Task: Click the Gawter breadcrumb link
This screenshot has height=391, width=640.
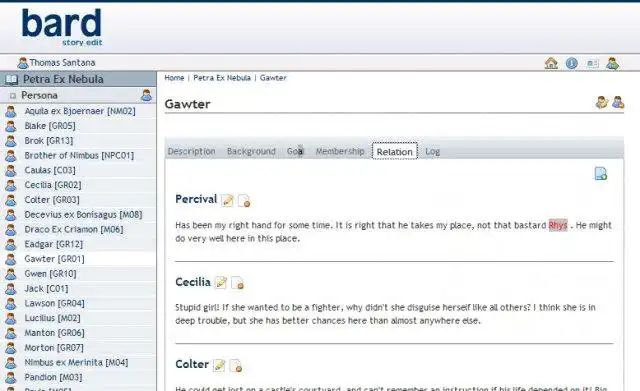Action: pyautogui.click(x=273, y=78)
